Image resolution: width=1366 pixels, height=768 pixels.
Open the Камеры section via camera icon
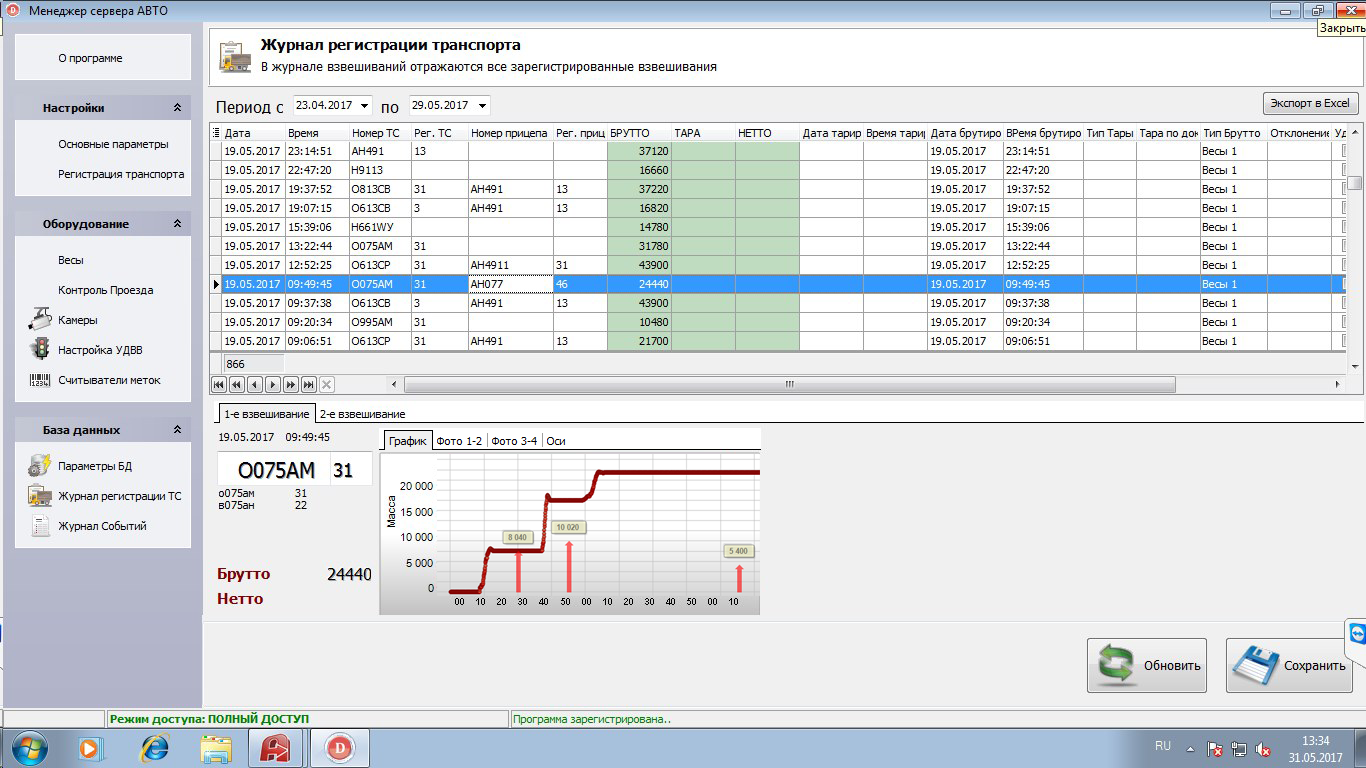pyautogui.click(x=40, y=320)
